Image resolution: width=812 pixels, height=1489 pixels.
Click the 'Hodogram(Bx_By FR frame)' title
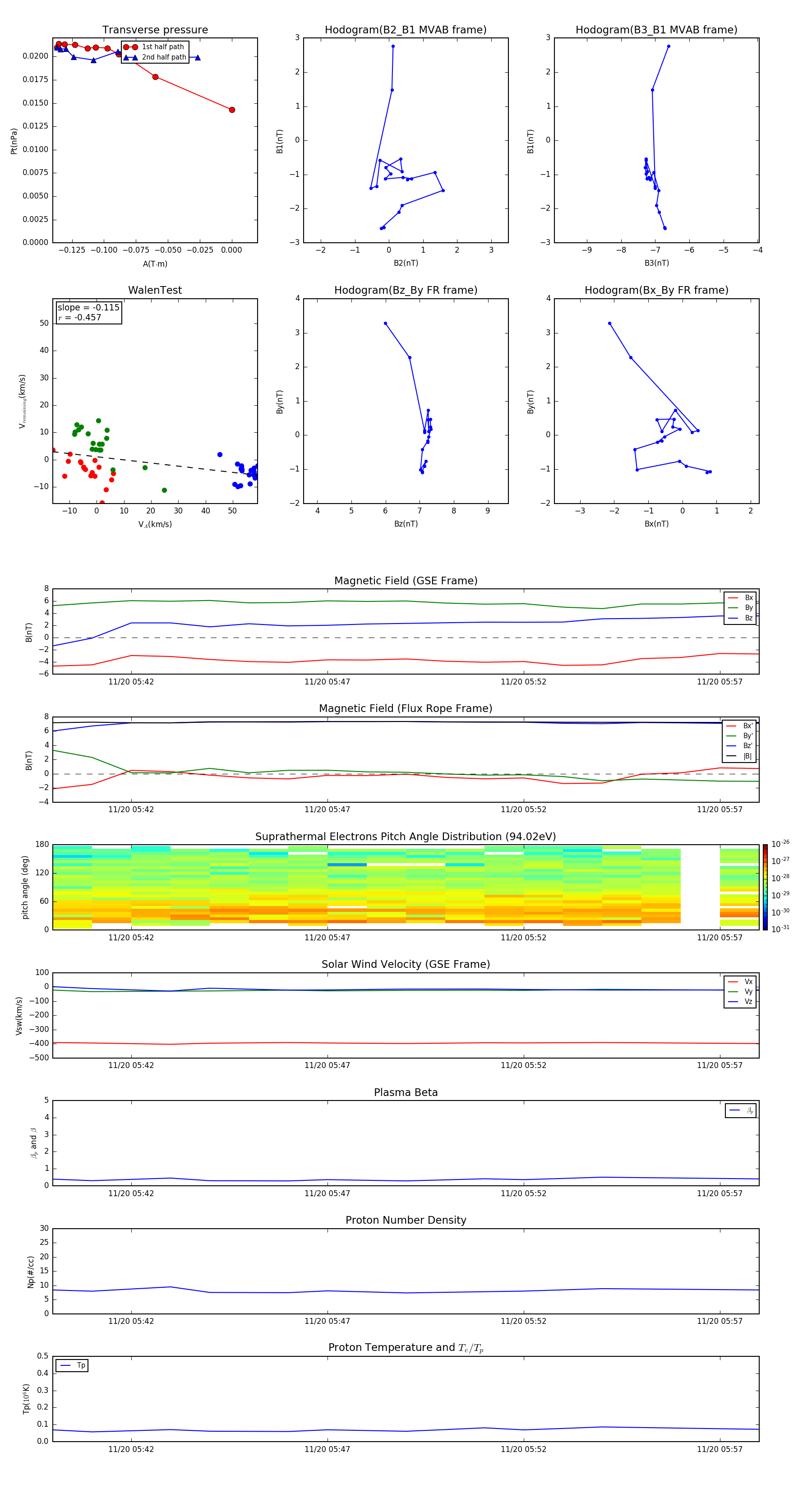[656, 290]
